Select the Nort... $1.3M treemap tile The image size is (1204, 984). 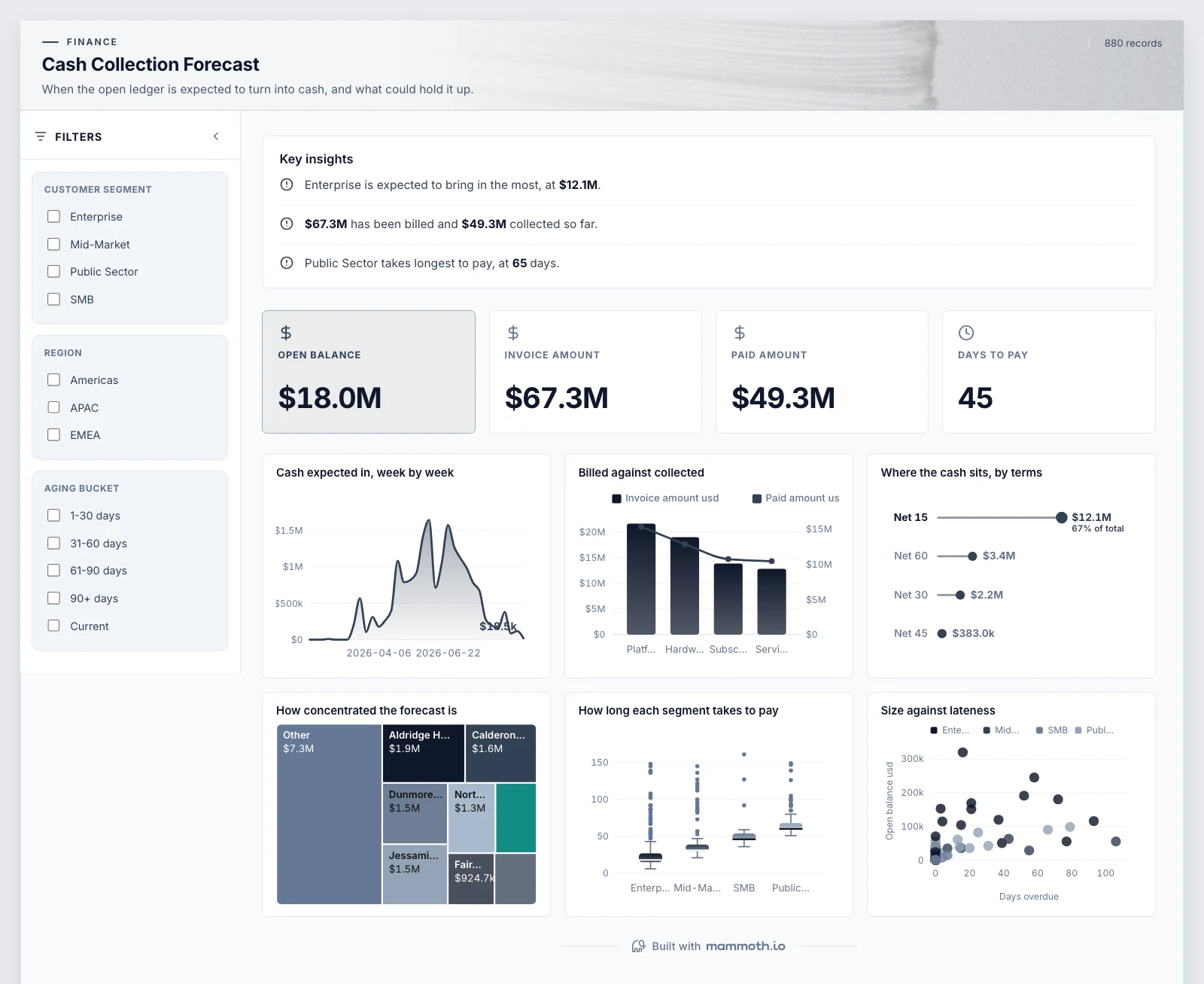[x=472, y=818]
